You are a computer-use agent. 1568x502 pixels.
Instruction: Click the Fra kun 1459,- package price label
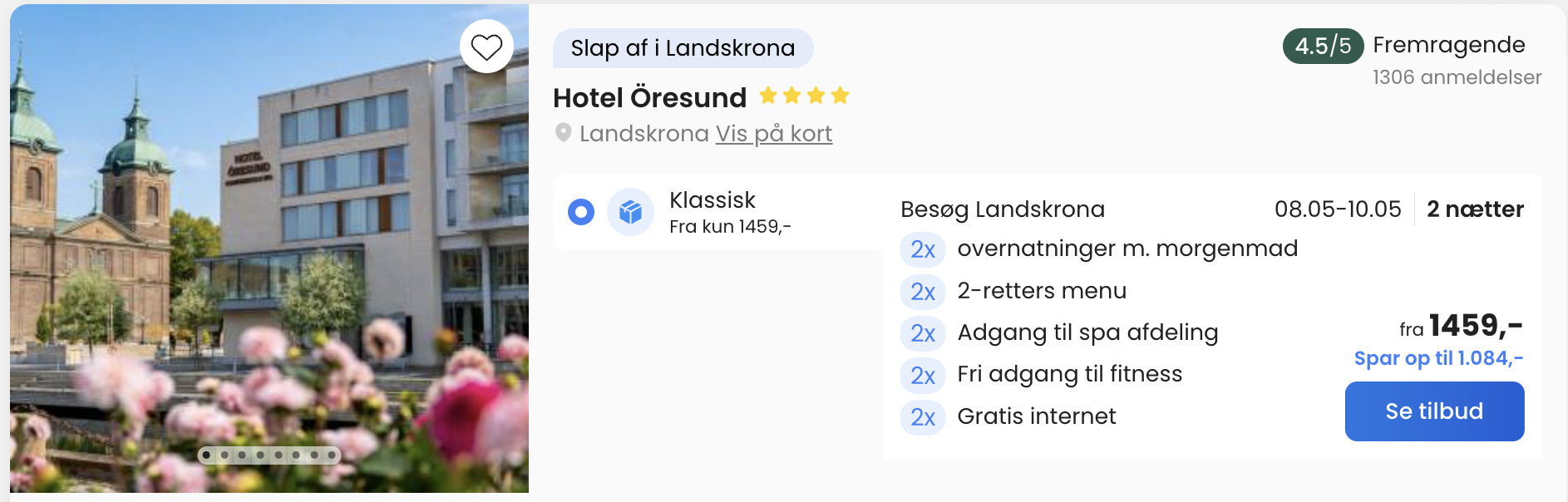(x=730, y=227)
